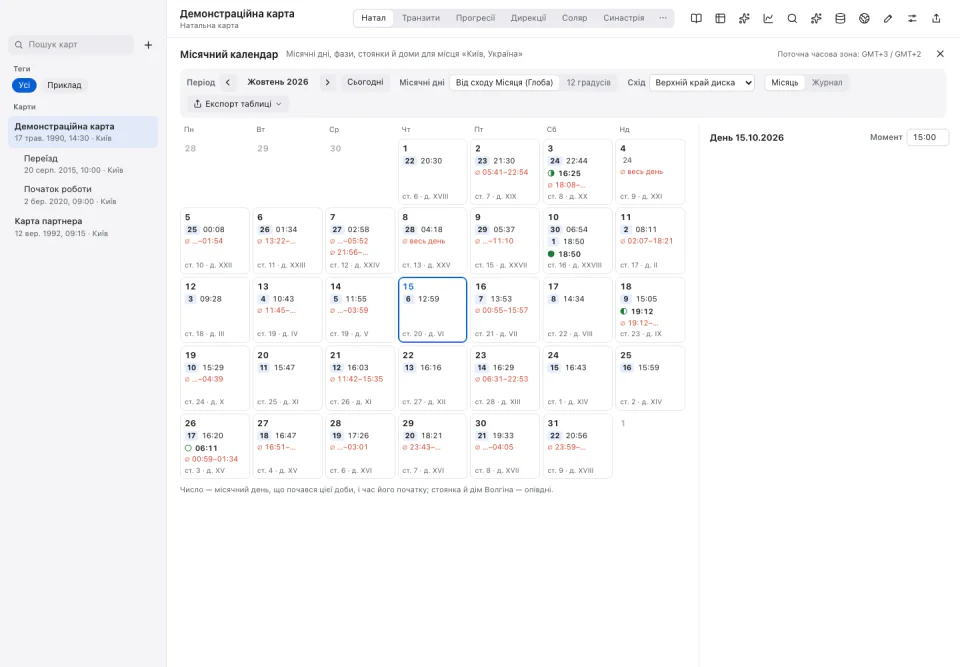Select calendar day 18 starting at 15:05
The image size is (960, 667).
(x=650, y=310)
